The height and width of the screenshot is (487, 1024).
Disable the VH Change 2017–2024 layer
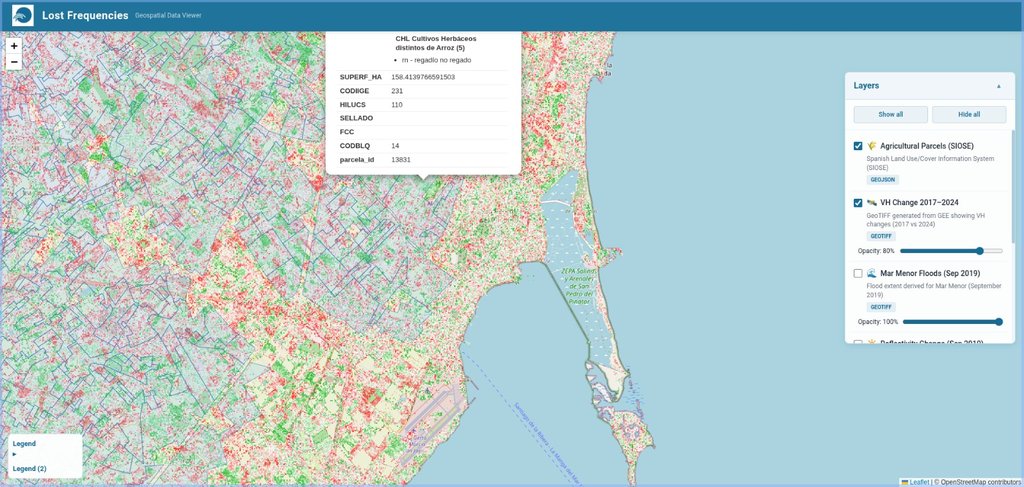coord(858,203)
